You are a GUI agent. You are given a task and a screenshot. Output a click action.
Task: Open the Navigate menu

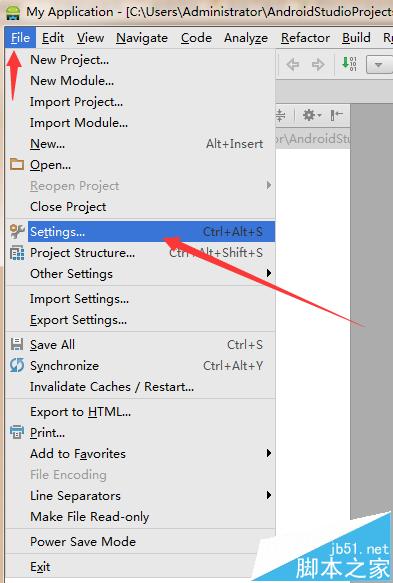coord(142,38)
